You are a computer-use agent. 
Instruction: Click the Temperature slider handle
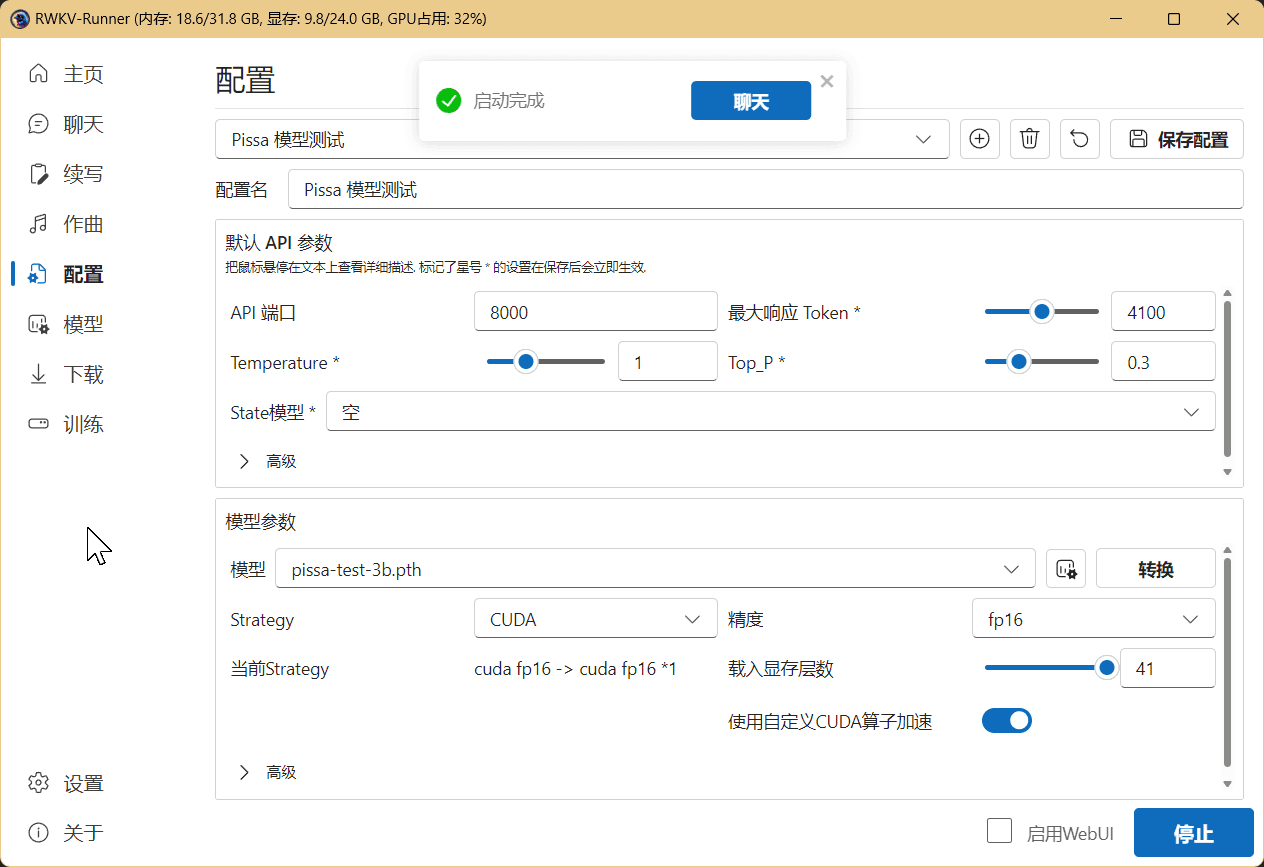coord(525,362)
